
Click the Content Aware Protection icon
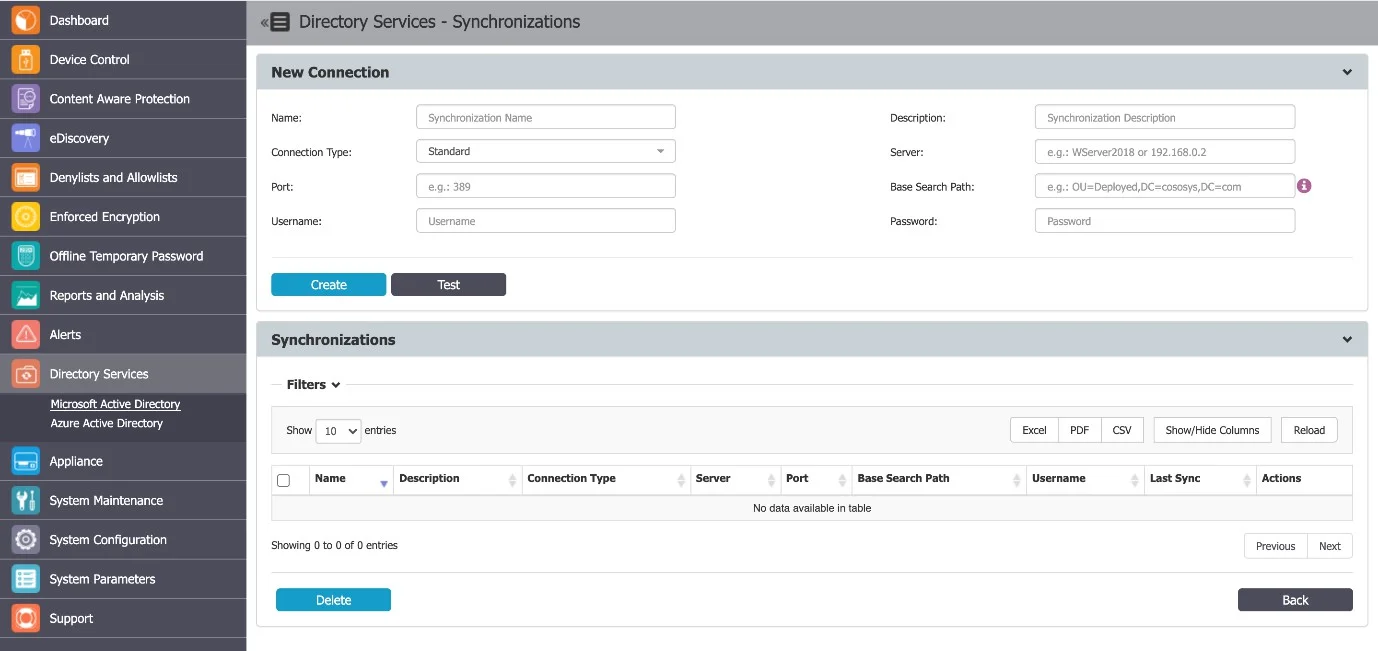coord(25,99)
